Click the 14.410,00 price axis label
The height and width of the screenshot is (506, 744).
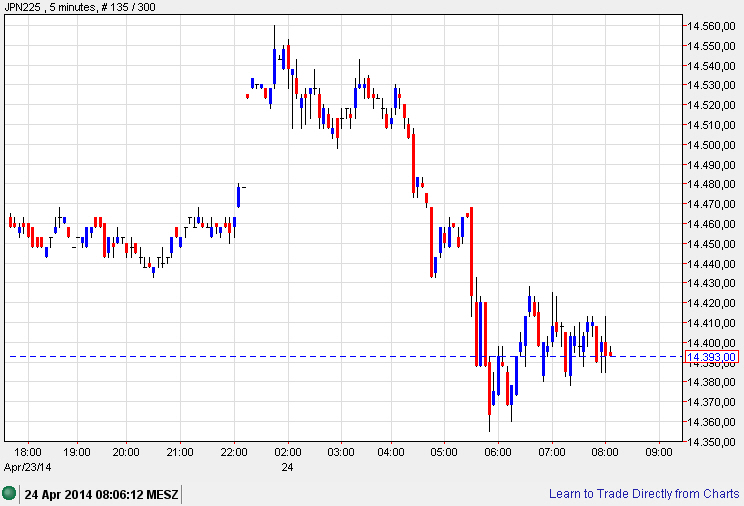tap(711, 323)
